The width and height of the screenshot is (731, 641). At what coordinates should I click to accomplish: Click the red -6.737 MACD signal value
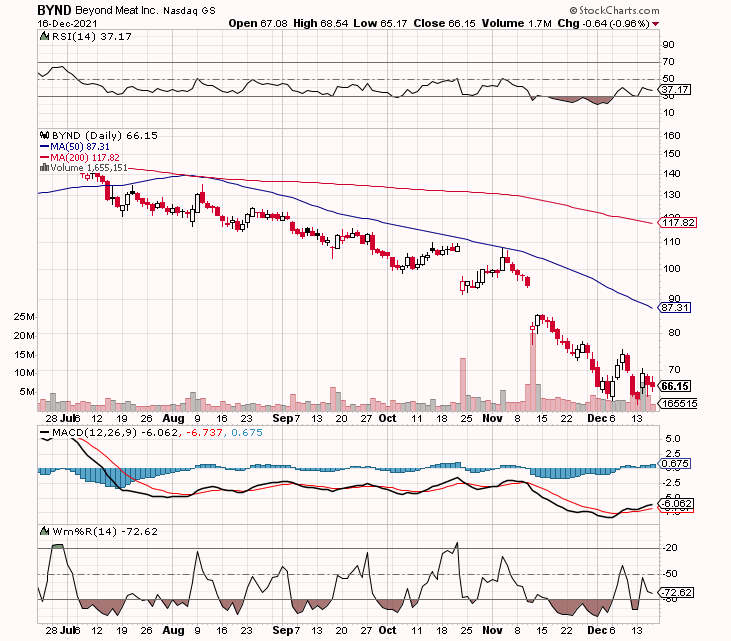[x=204, y=433]
